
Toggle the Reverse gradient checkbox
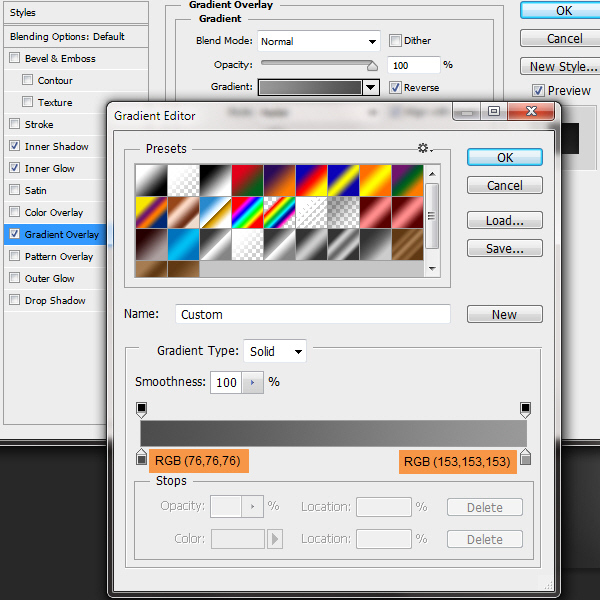[x=395, y=87]
